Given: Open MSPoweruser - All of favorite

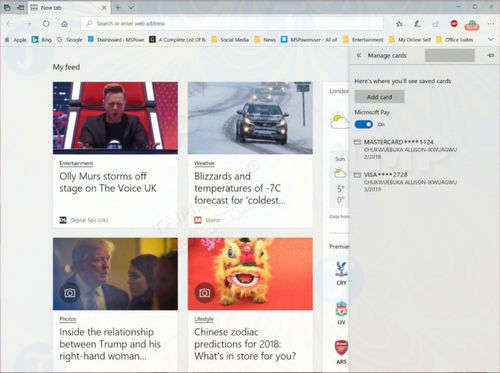Looking at the screenshot, I should [309, 40].
